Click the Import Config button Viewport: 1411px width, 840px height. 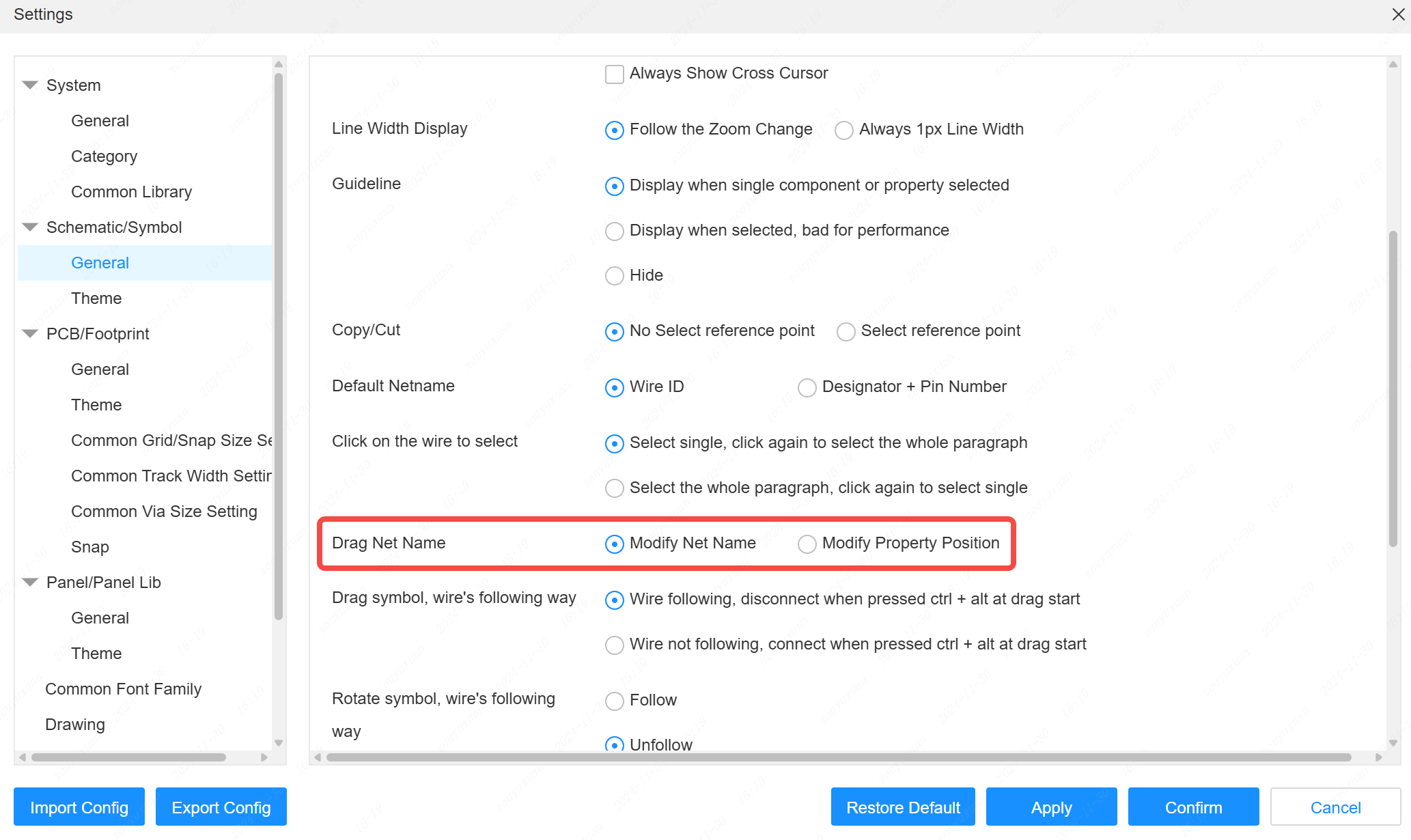(x=79, y=807)
